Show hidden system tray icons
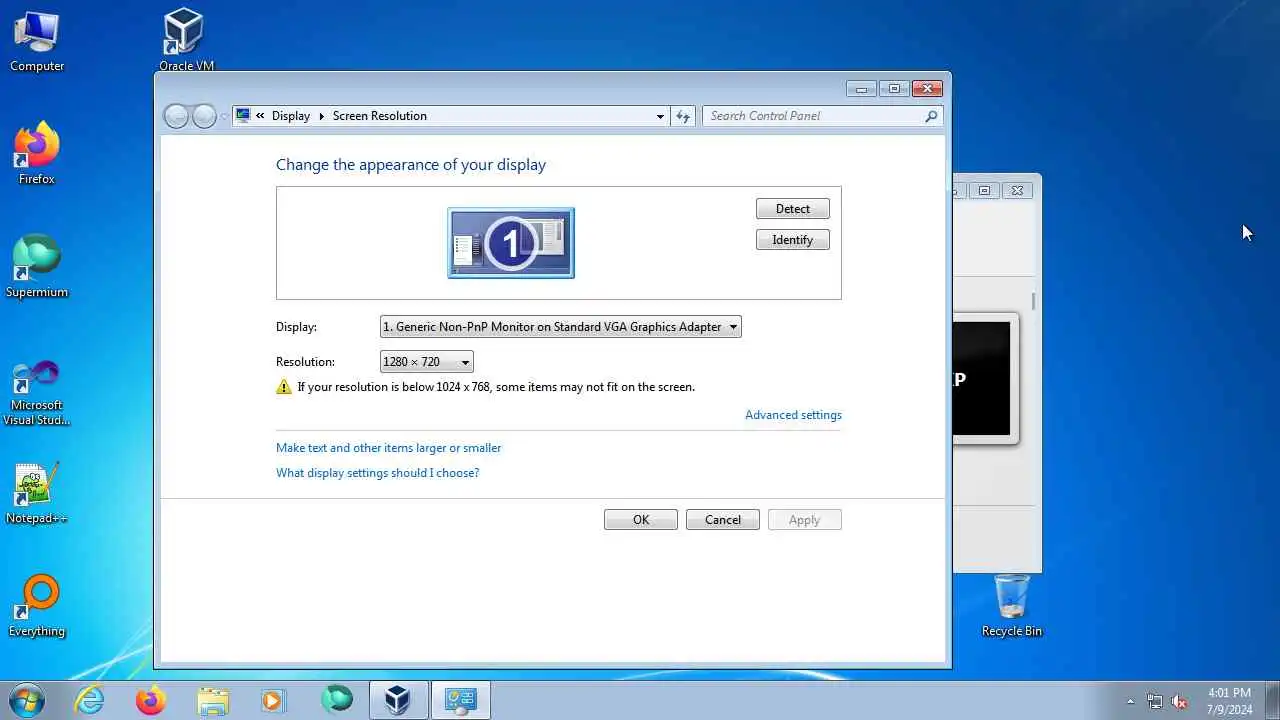This screenshot has width=1280, height=720. [1131, 701]
